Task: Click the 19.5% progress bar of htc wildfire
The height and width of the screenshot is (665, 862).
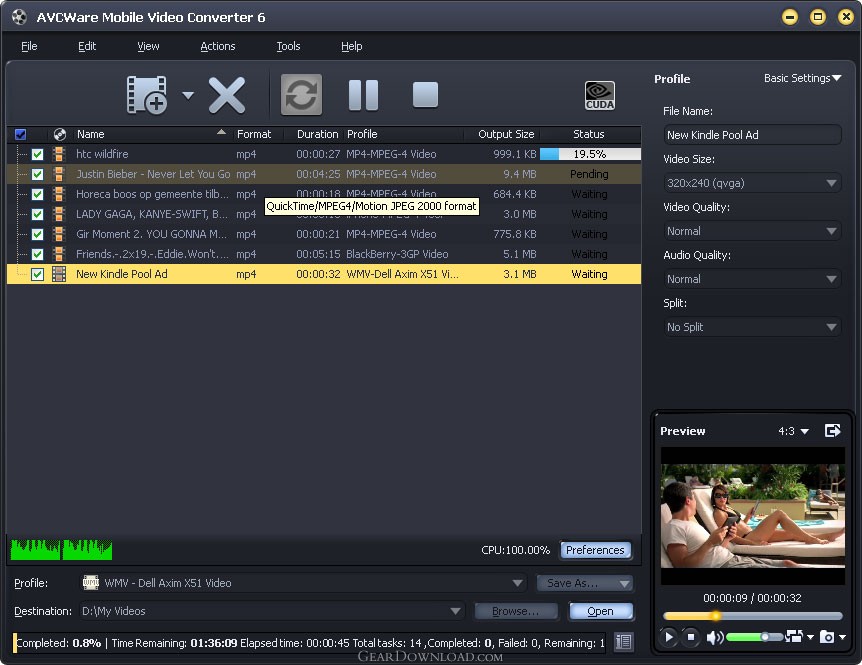Action: [590, 154]
